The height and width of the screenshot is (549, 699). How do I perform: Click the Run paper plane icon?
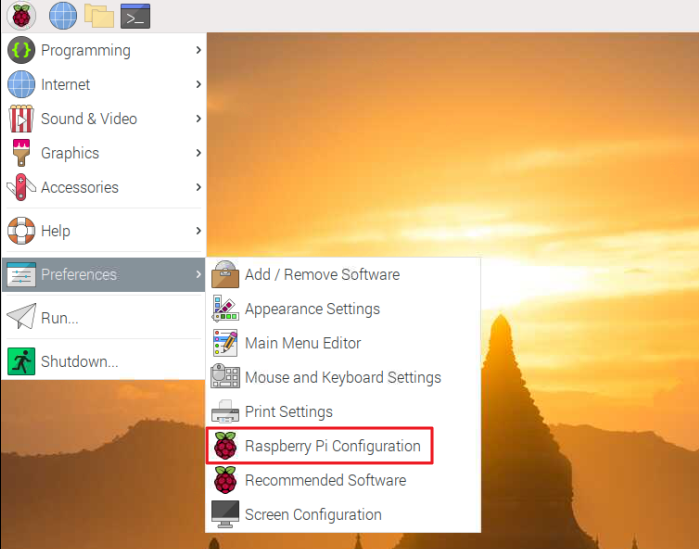click(x=21, y=316)
